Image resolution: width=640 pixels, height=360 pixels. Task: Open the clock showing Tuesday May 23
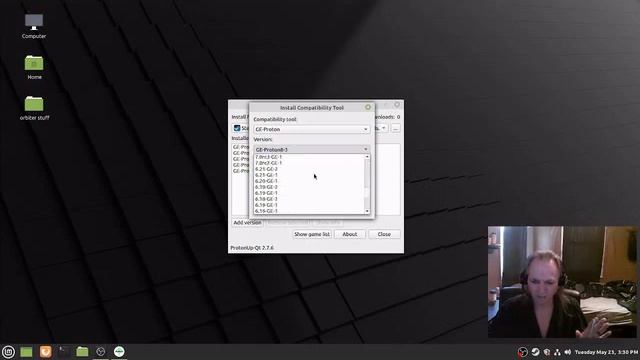tap(606, 352)
